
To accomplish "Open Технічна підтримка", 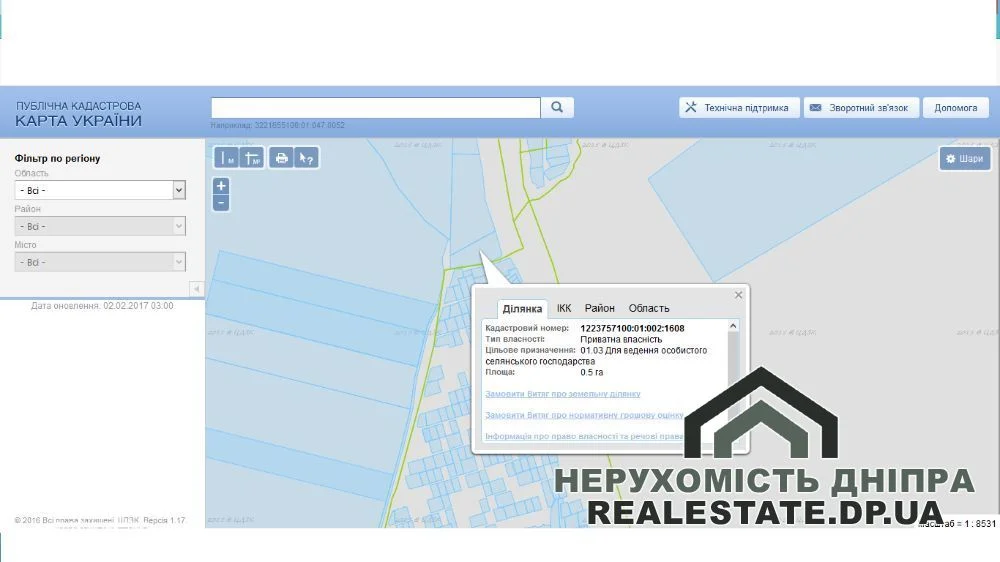I will tap(739, 108).
